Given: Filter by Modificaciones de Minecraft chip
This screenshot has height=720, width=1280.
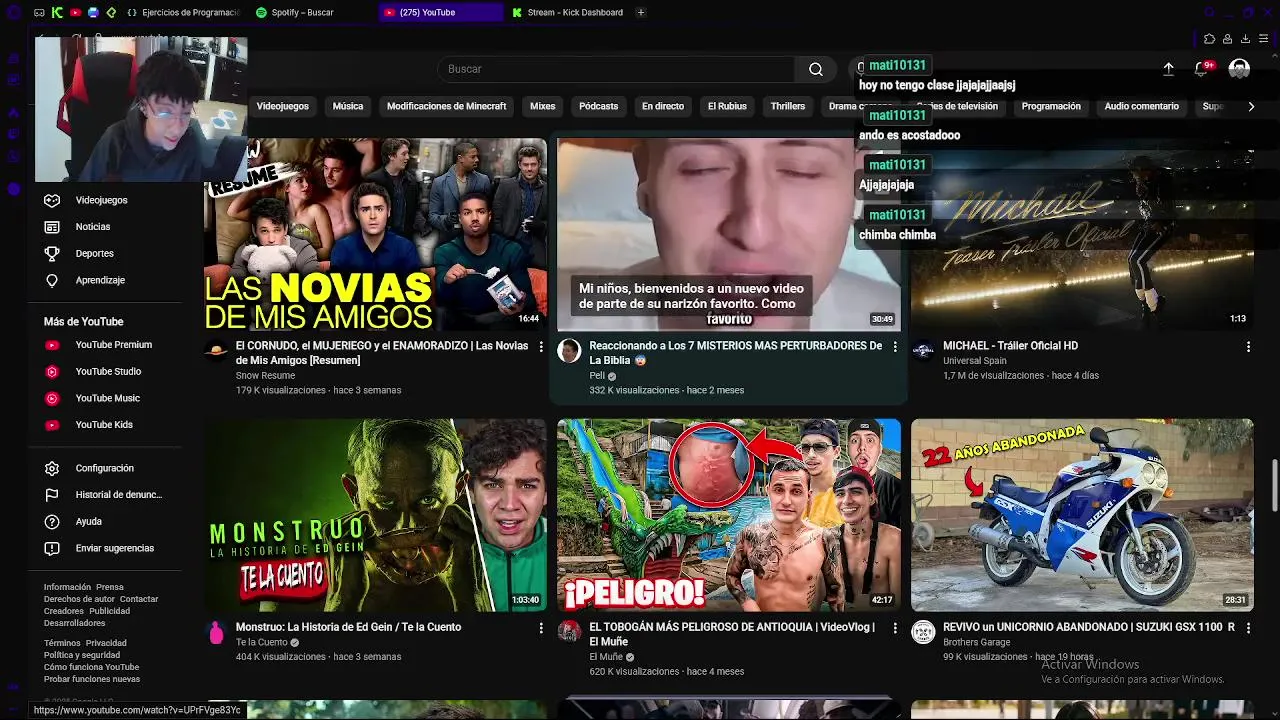Looking at the screenshot, I should click(447, 106).
